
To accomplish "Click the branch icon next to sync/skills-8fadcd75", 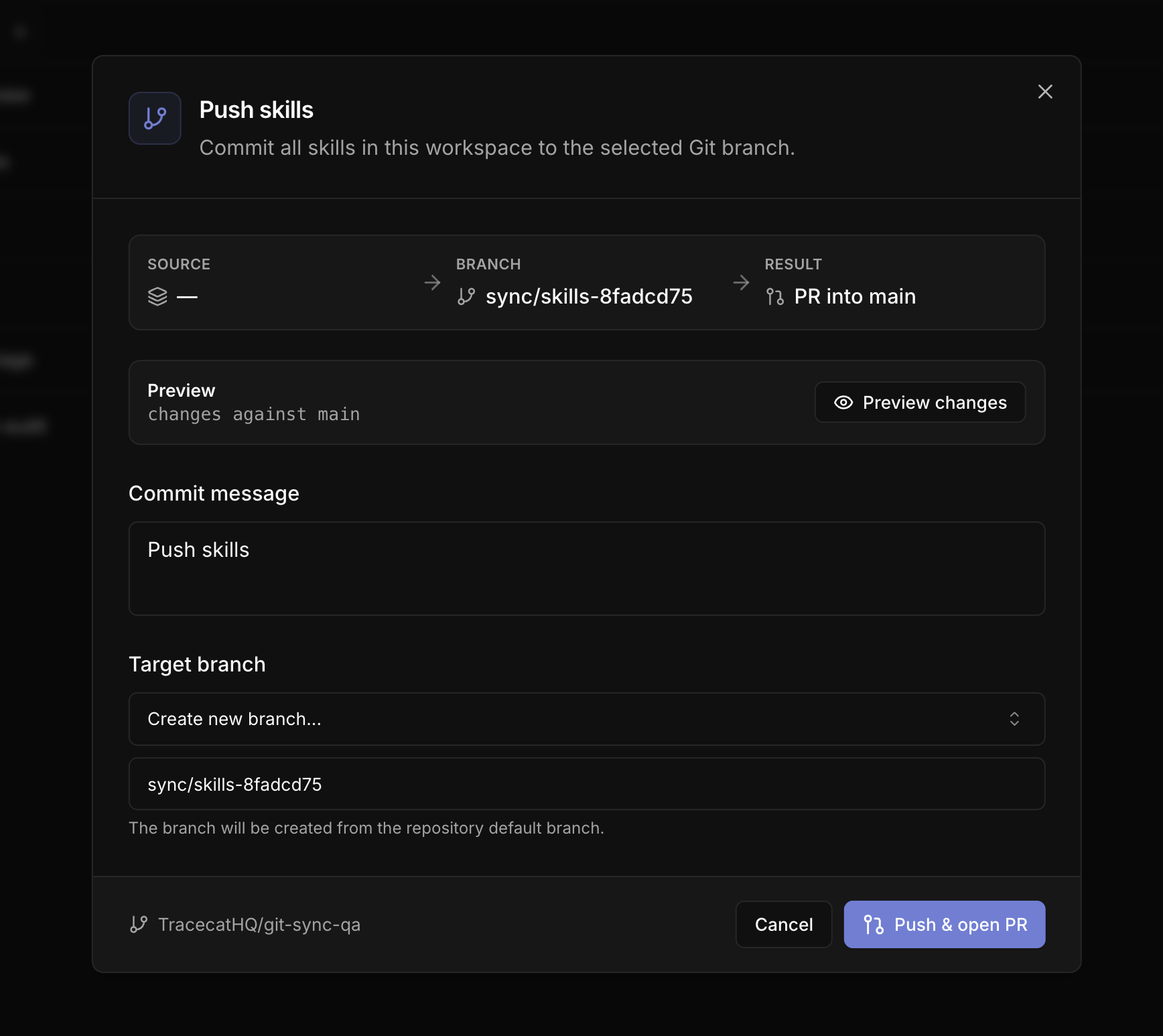I will coord(466,296).
